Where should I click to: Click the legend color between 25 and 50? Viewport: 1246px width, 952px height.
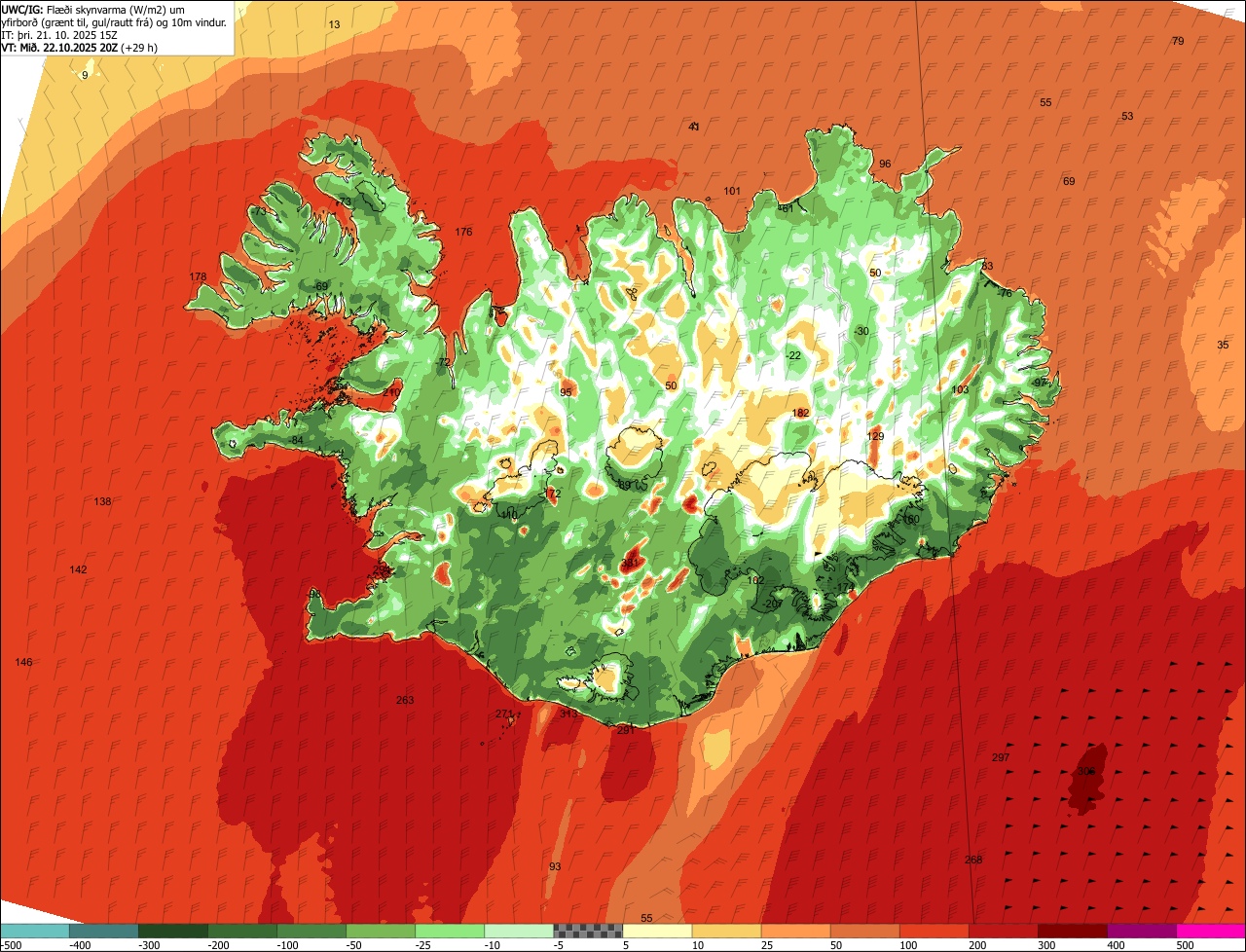[x=795, y=931]
